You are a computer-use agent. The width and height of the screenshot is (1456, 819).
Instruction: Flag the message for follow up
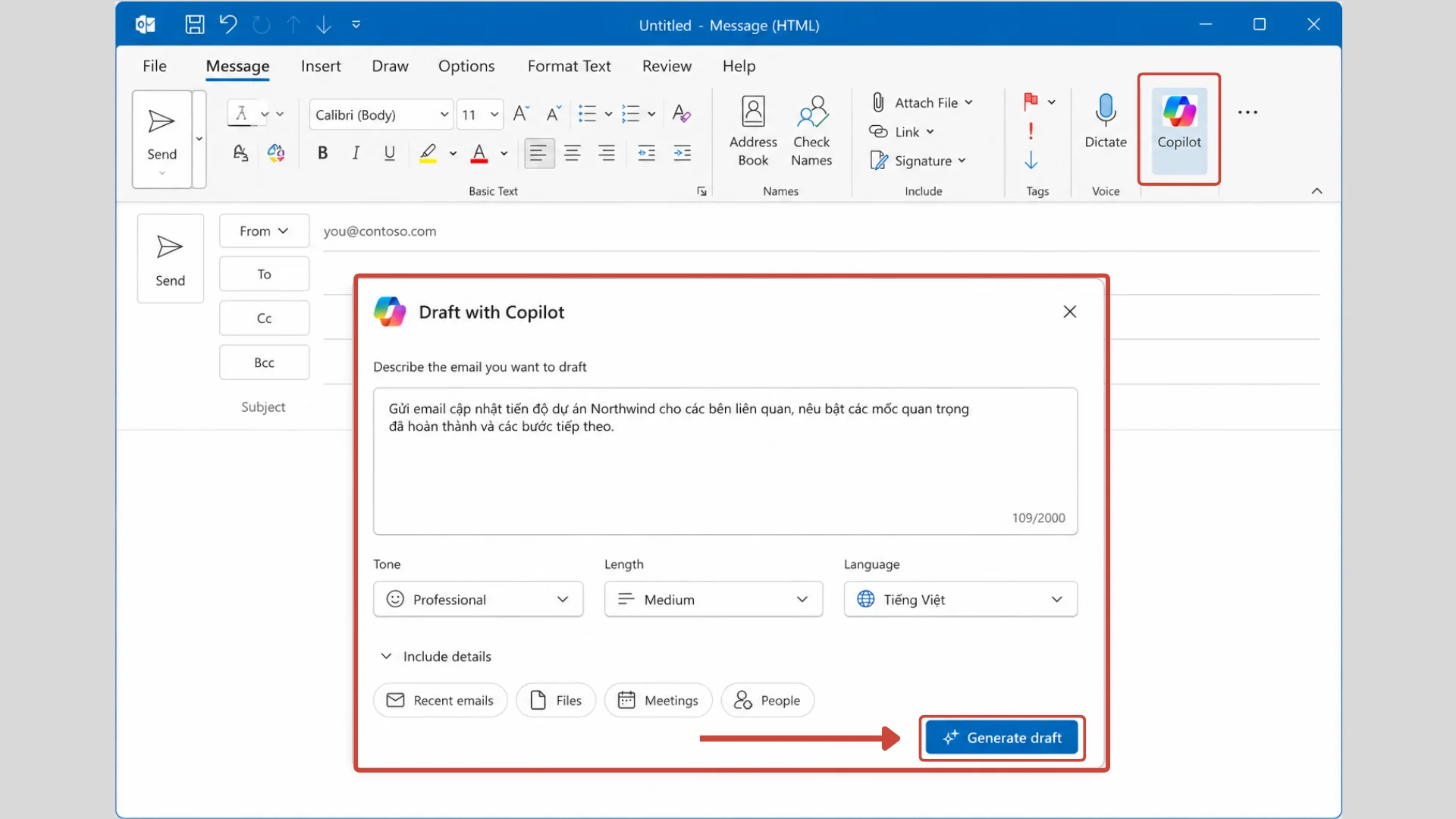tap(1031, 102)
